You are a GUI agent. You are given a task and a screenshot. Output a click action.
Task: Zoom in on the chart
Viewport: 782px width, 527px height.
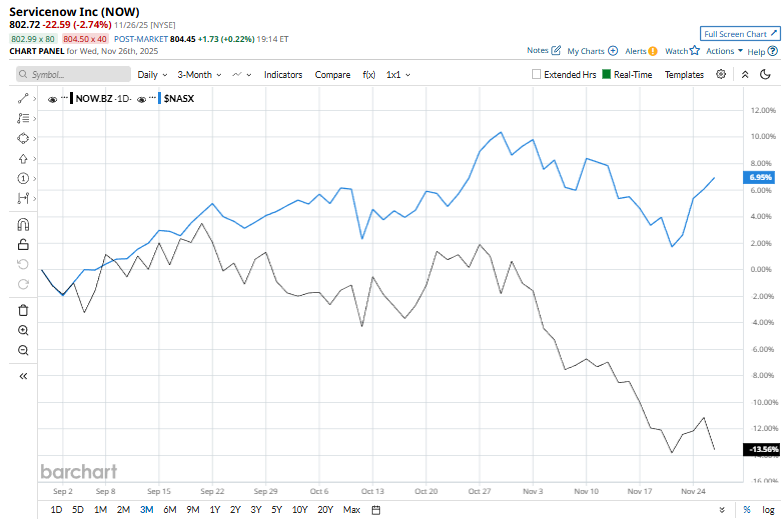pos(23,330)
